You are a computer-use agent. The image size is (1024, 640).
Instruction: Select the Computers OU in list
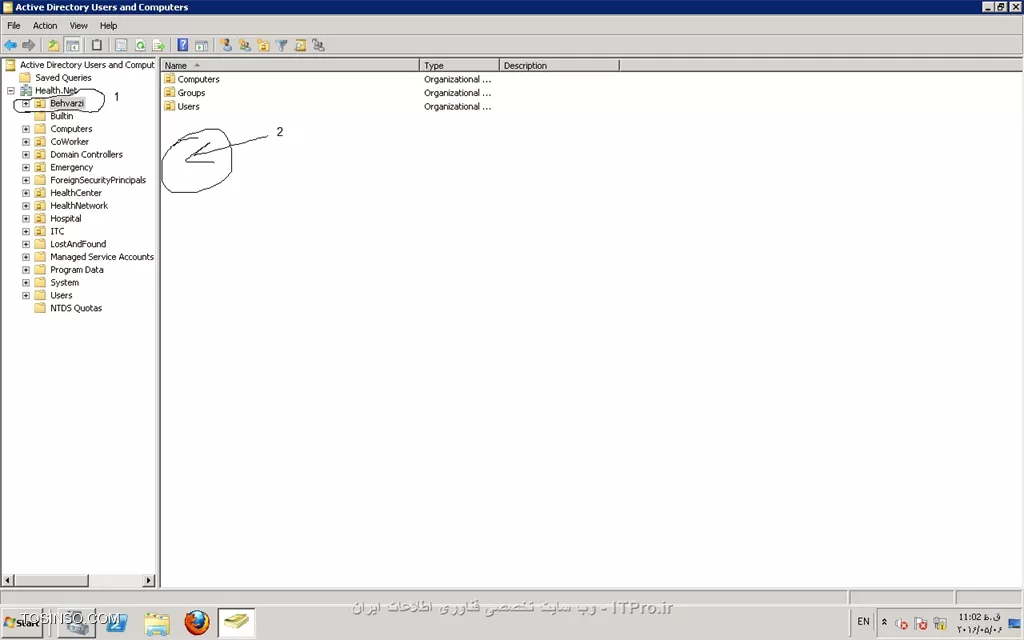point(198,79)
